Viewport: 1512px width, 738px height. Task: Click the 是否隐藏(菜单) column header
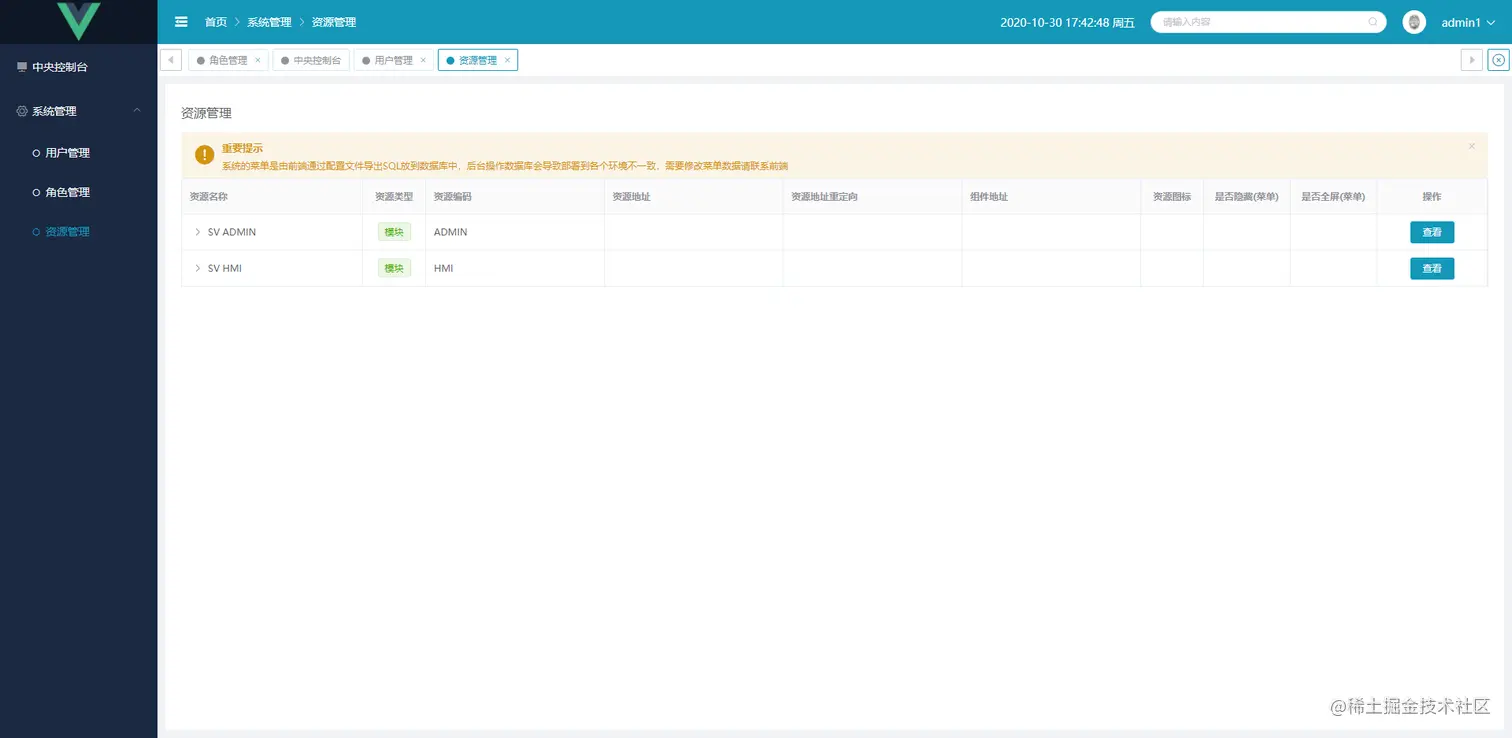[1247, 197]
